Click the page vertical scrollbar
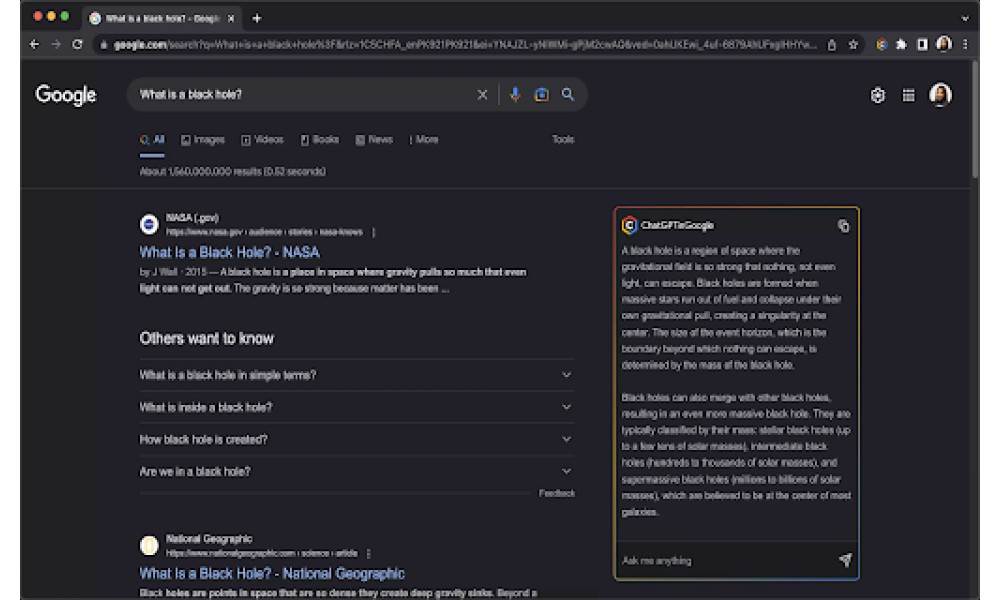This screenshot has height=600, width=1000. 974,119
